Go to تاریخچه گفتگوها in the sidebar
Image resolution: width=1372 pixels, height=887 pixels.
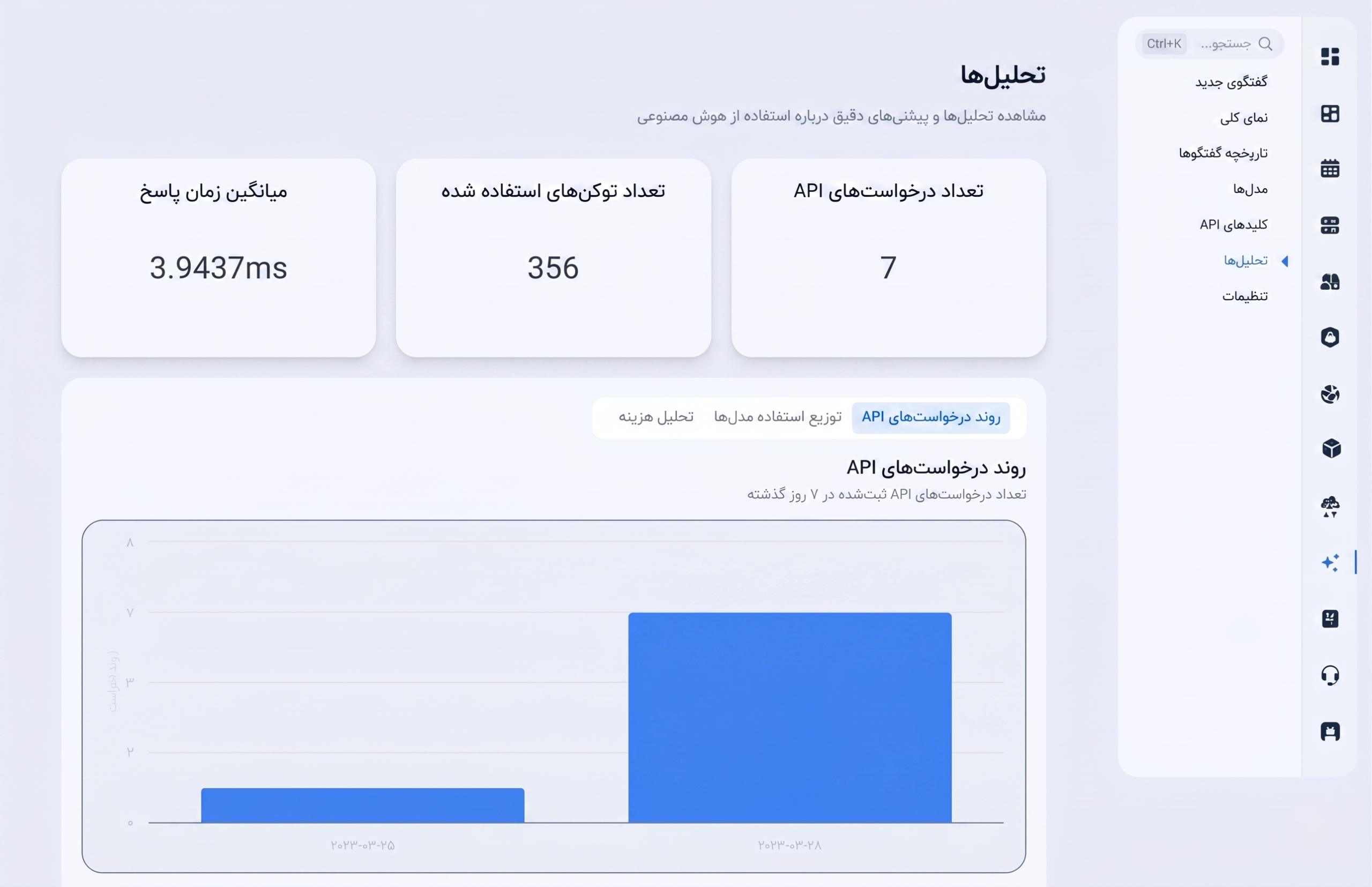click(1223, 153)
